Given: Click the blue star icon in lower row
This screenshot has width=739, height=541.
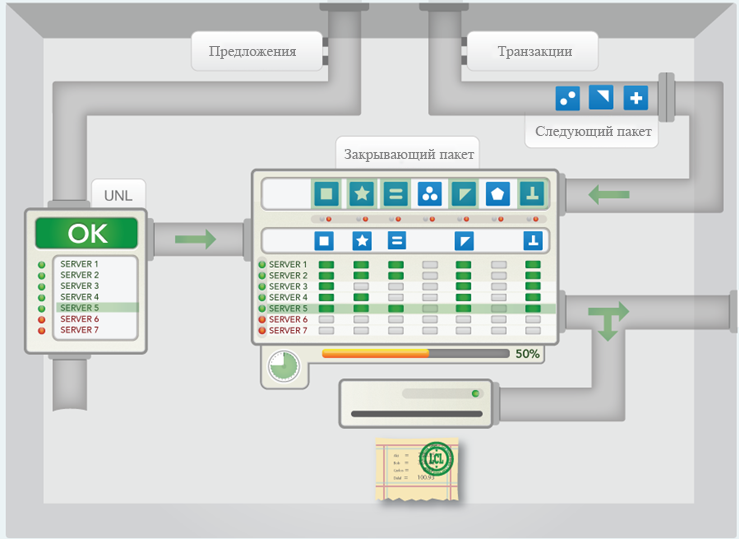Looking at the screenshot, I should [x=362, y=241].
